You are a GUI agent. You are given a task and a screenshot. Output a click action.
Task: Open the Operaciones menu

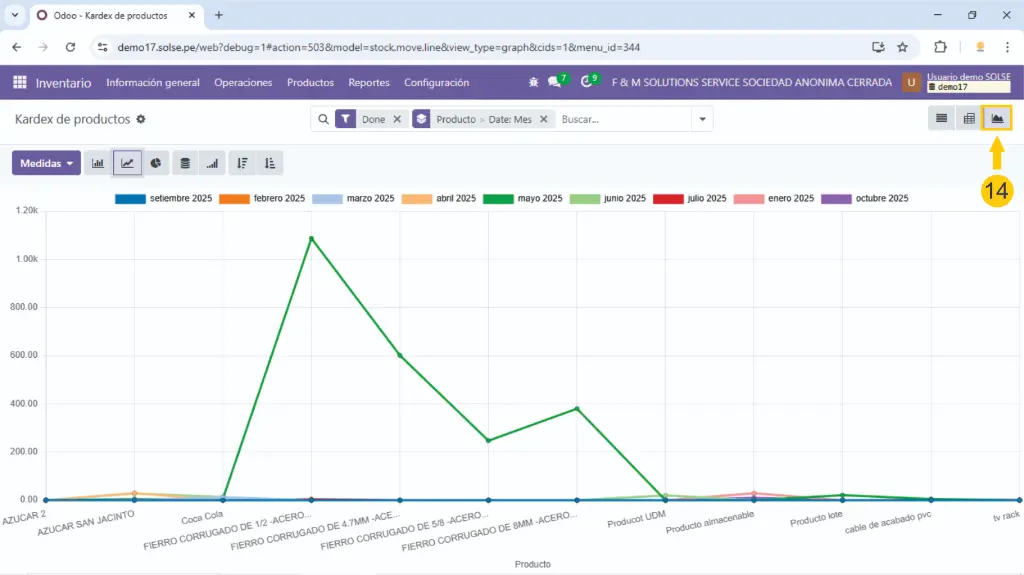pyautogui.click(x=243, y=83)
